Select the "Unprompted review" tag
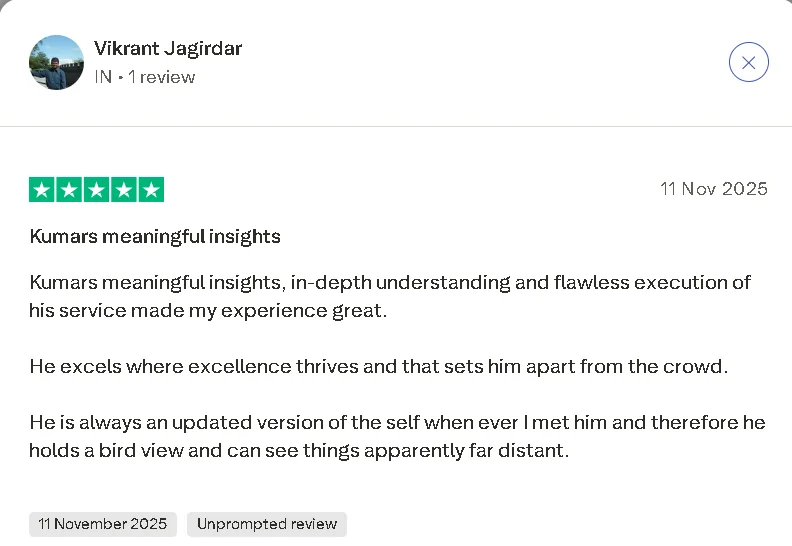 pos(266,524)
